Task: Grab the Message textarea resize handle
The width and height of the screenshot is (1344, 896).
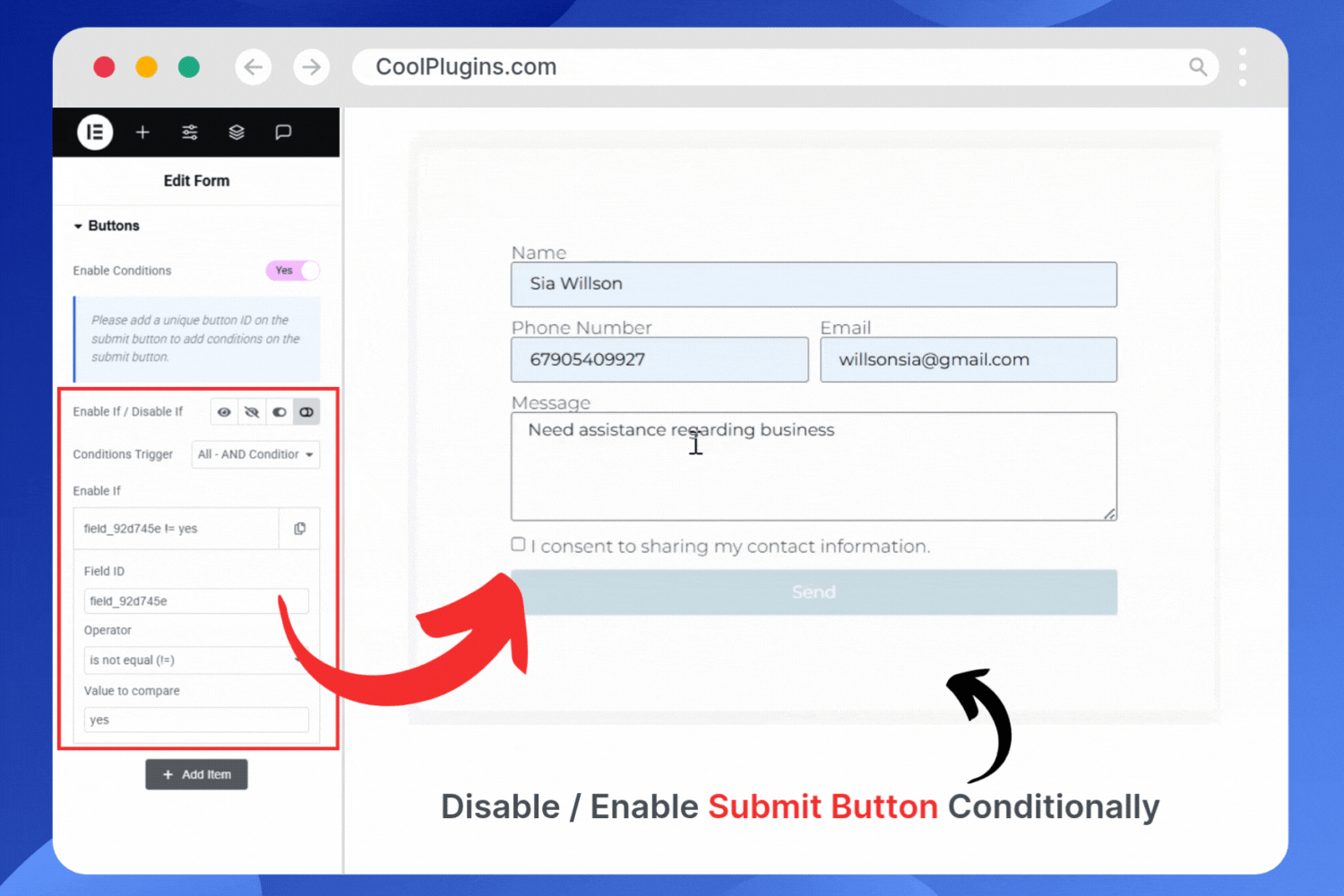Action: point(1110,513)
